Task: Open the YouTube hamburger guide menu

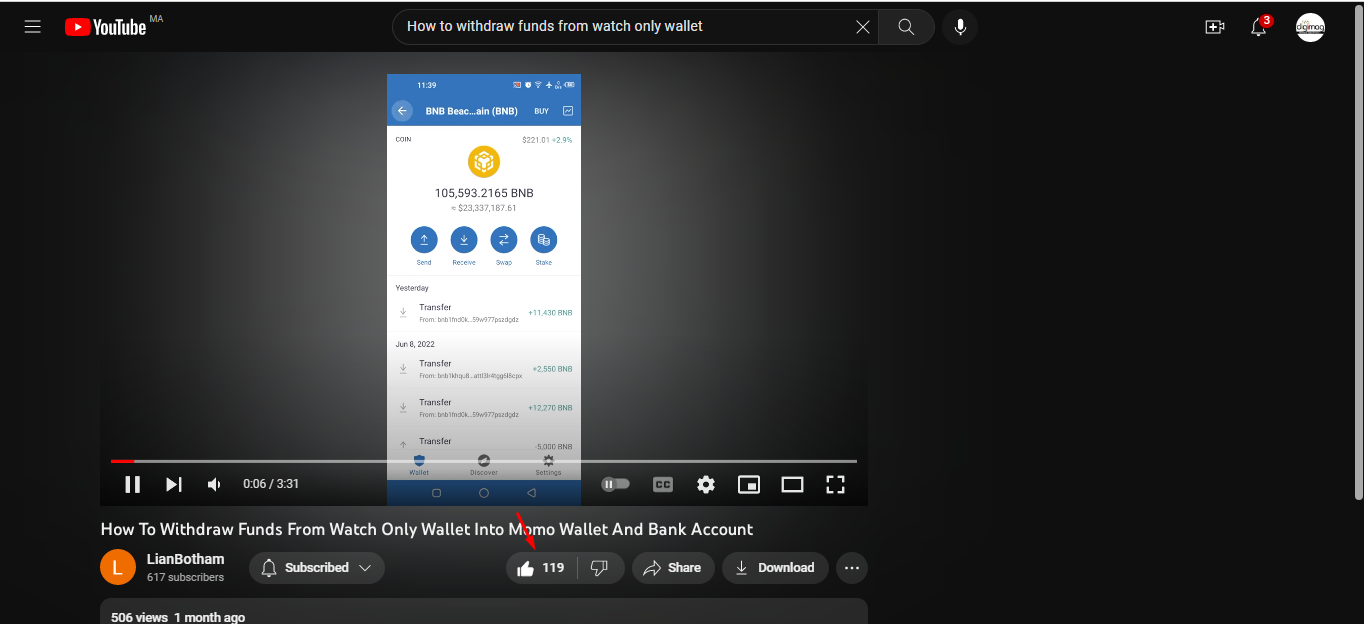Action: coord(33,27)
